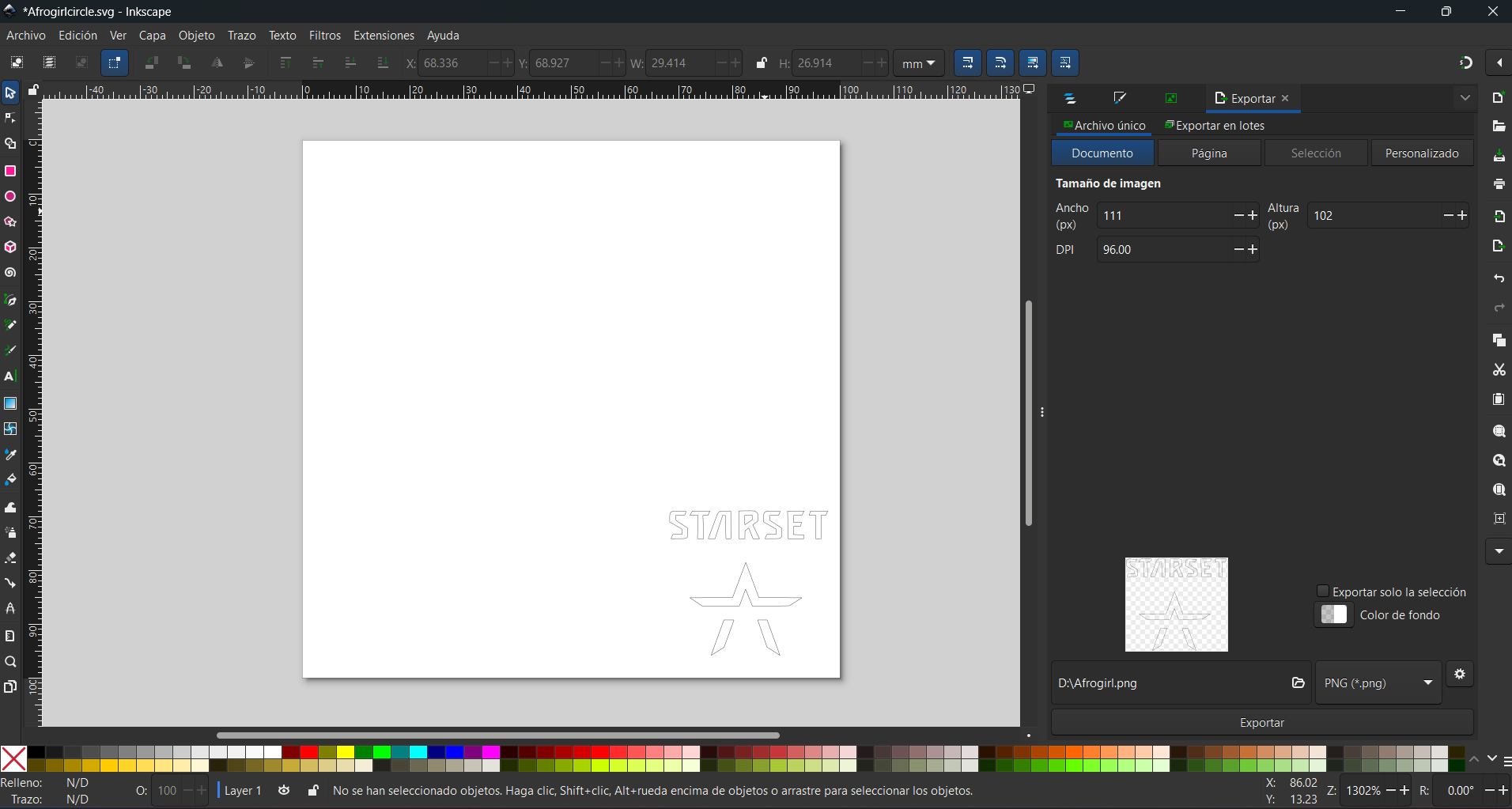Select the Dropper color picker tool

[x=10, y=455]
